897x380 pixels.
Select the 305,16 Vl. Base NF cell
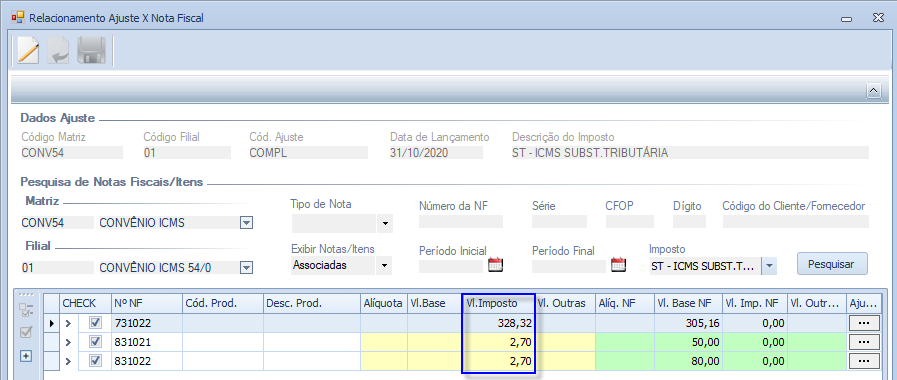pyautogui.click(x=689, y=323)
